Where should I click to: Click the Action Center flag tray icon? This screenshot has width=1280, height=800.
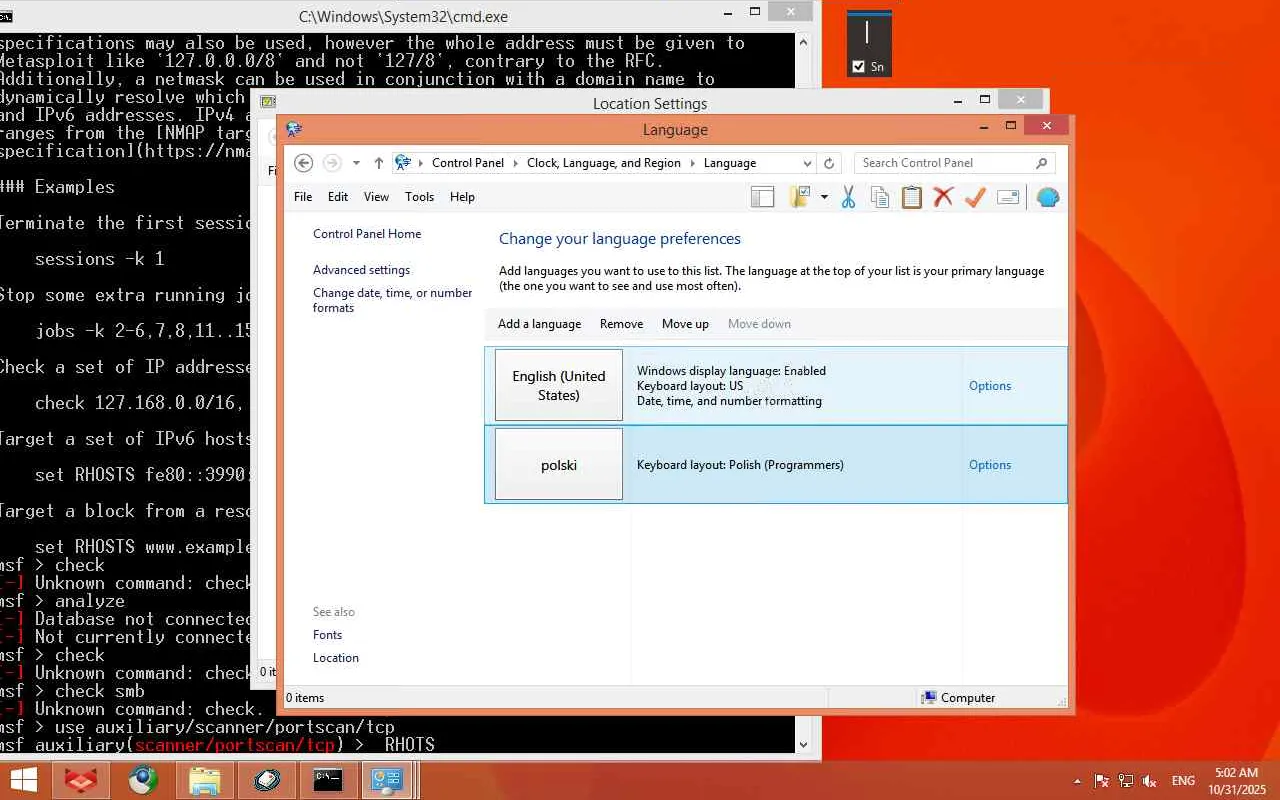click(x=1102, y=781)
